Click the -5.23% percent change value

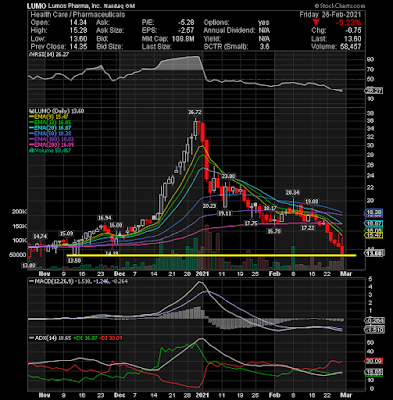[348, 23]
